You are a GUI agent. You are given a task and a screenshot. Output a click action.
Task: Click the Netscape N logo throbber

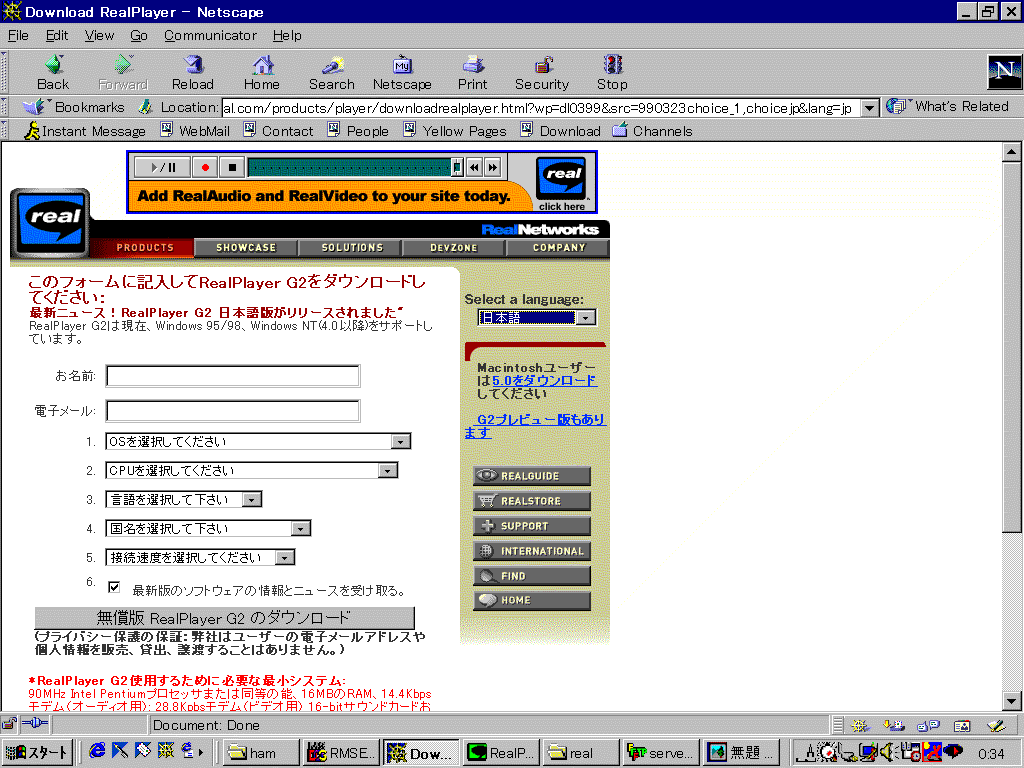[x=1004, y=72]
